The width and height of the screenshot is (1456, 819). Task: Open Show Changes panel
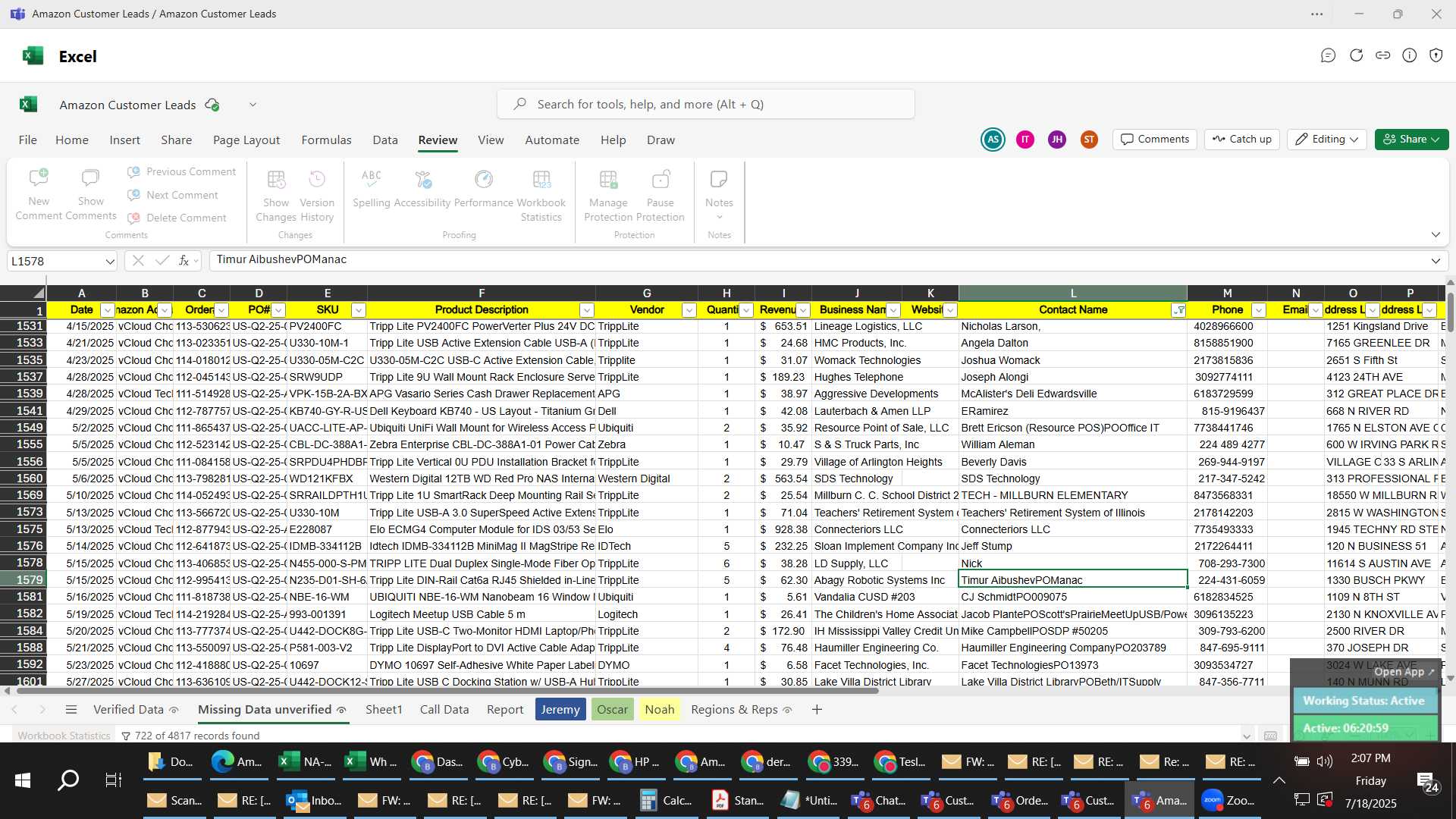(x=276, y=196)
